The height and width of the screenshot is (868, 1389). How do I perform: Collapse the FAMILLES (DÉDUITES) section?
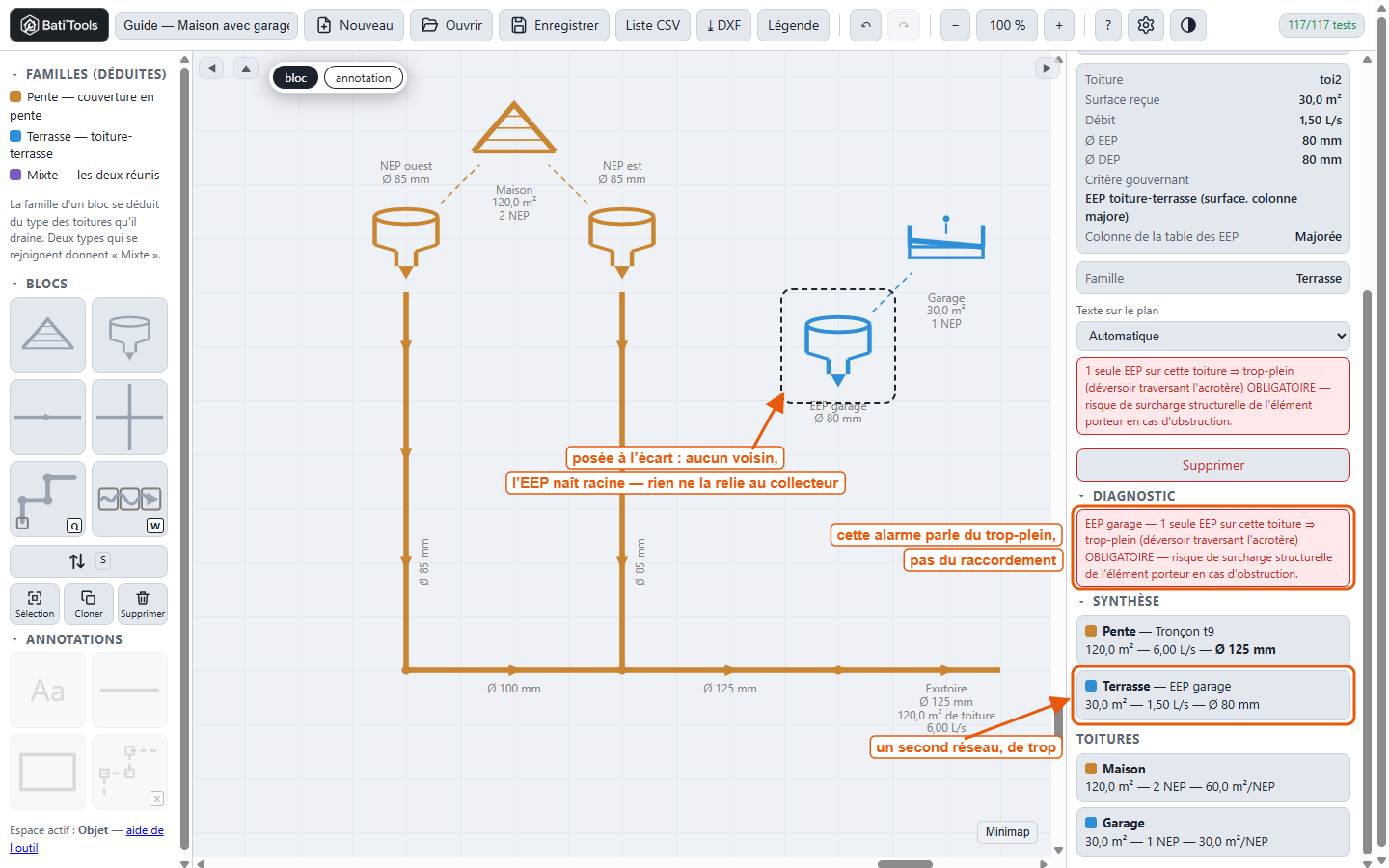(88, 74)
